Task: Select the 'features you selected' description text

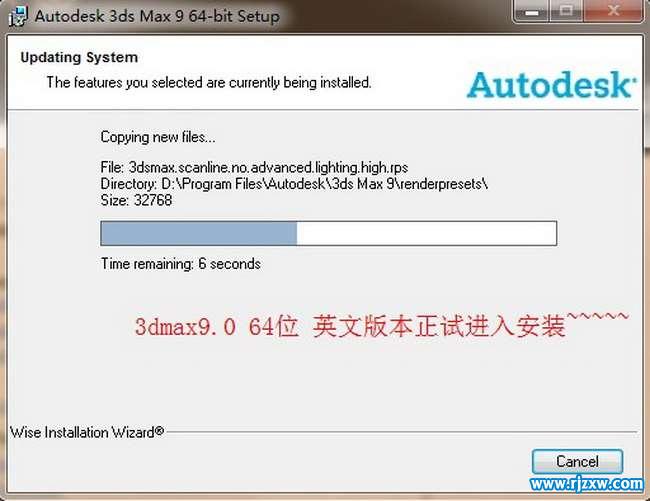Action: tap(209, 82)
